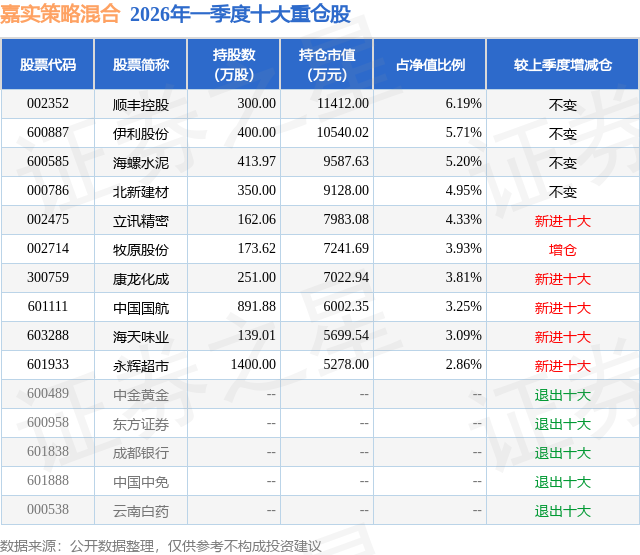Screen dimensions: 640x555
Task: Select stock code 601888
Action: [48, 480]
